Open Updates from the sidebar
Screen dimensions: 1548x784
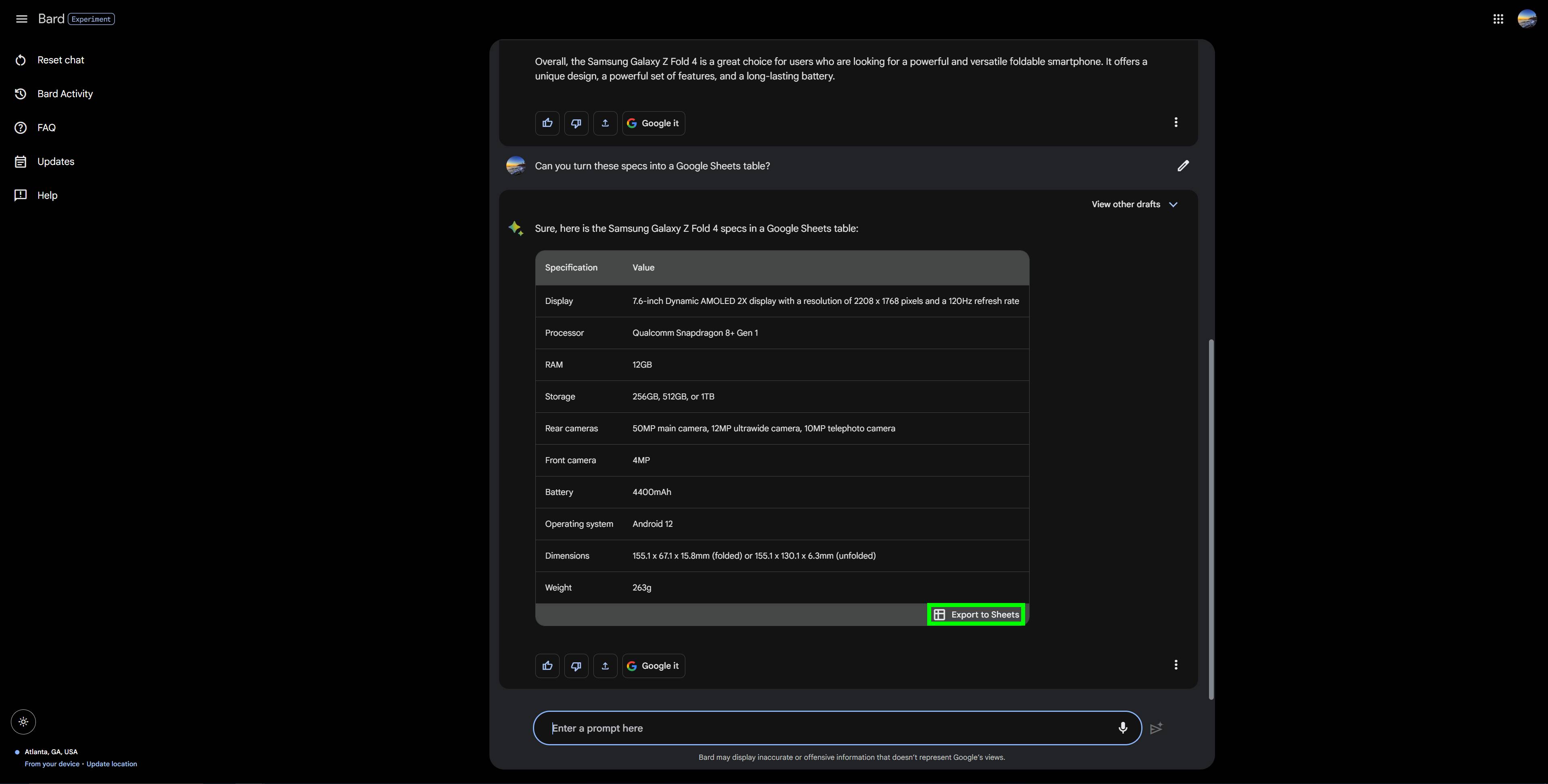(56, 162)
